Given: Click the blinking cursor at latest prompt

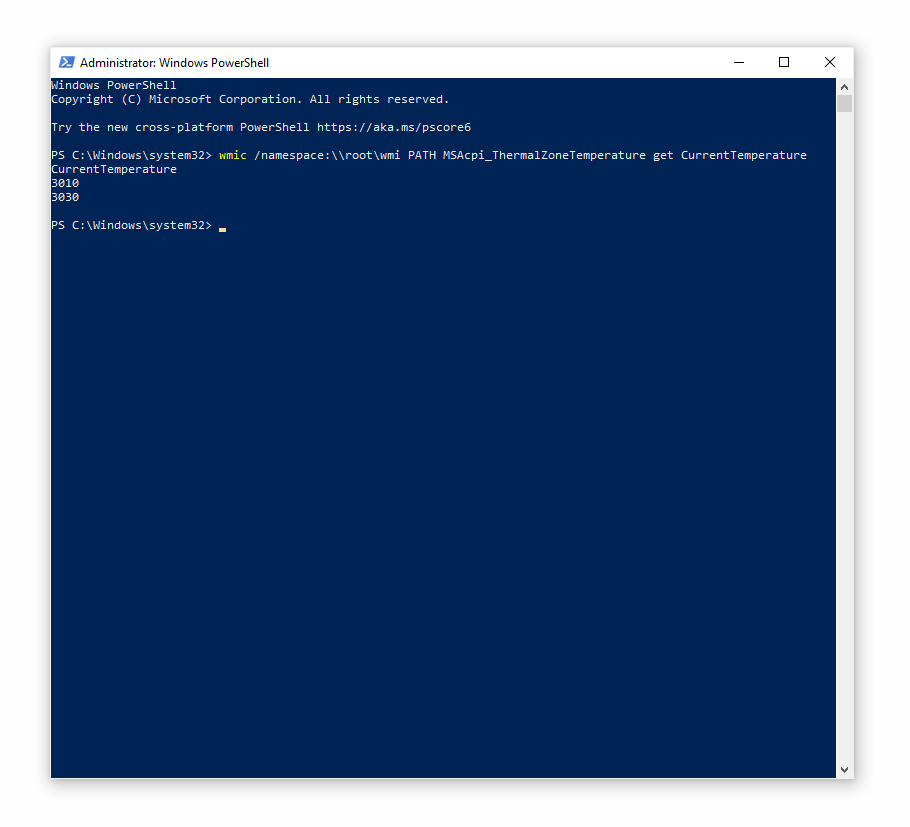Looking at the screenshot, I should (222, 227).
